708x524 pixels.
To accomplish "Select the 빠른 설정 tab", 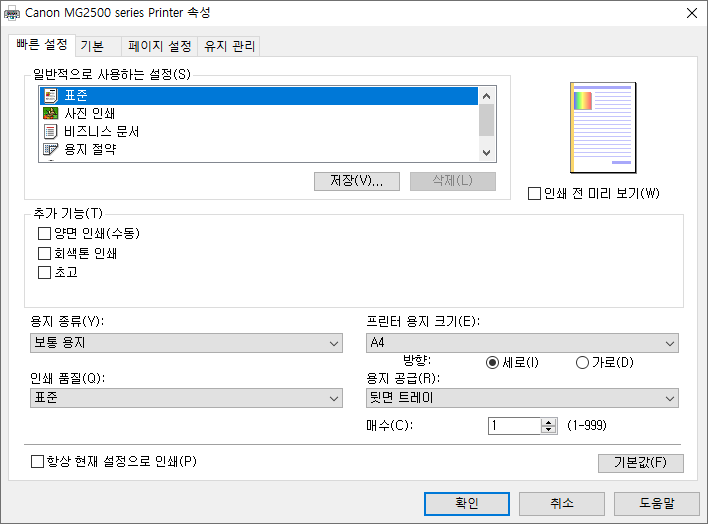I will (x=42, y=45).
